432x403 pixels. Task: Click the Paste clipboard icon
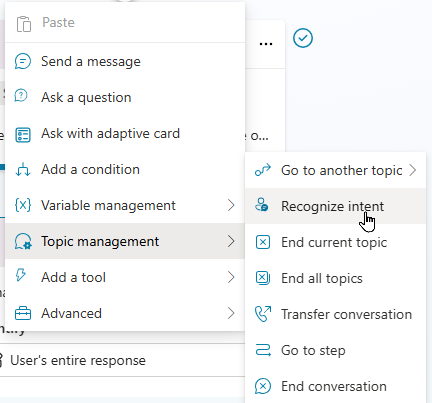click(x=23, y=24)
